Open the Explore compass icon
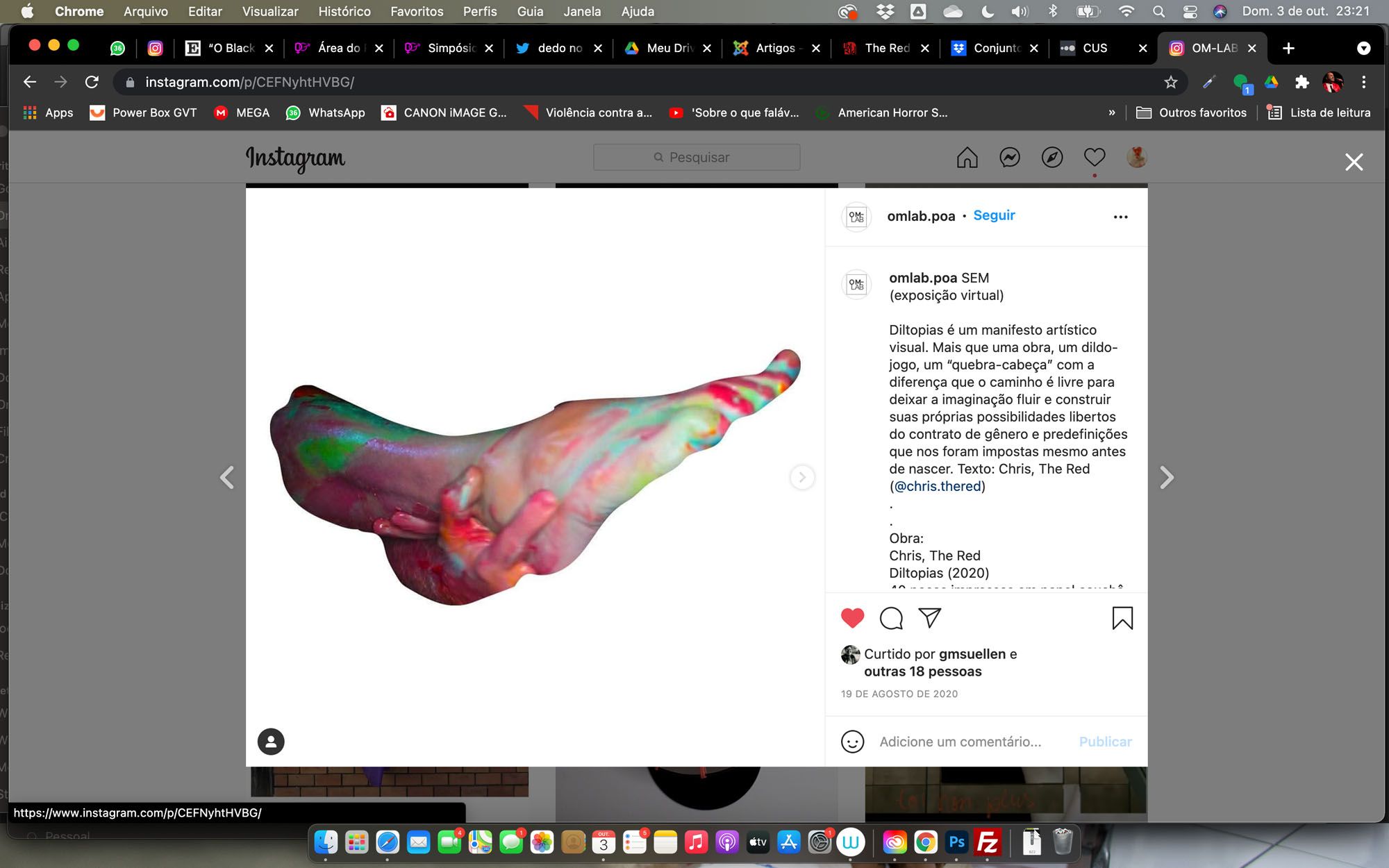Image resolution: width=1389 pixels, height=868 pixels. click(1051, 158)
